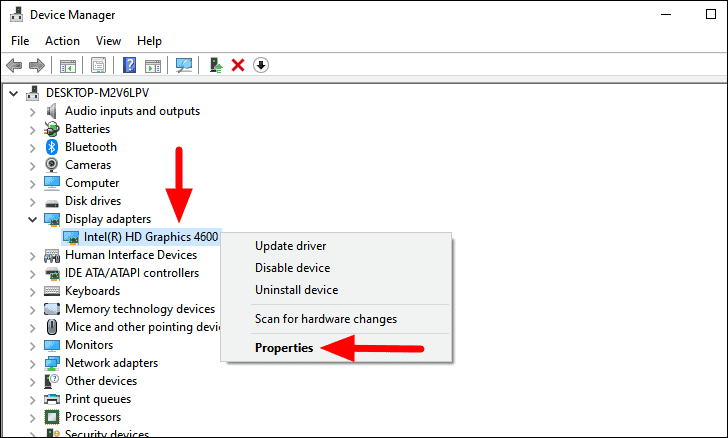Viewport: 728px width, 438px height.
Task: Click the Device Manager title bar icon
Action: [x=16, y=14]
